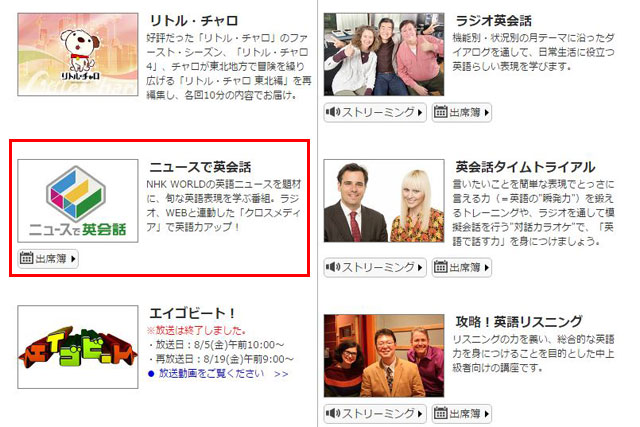Click the 攻略!英語リスニング group photo
This screenshot has width=640, height=427.
(x=383, y=355)
